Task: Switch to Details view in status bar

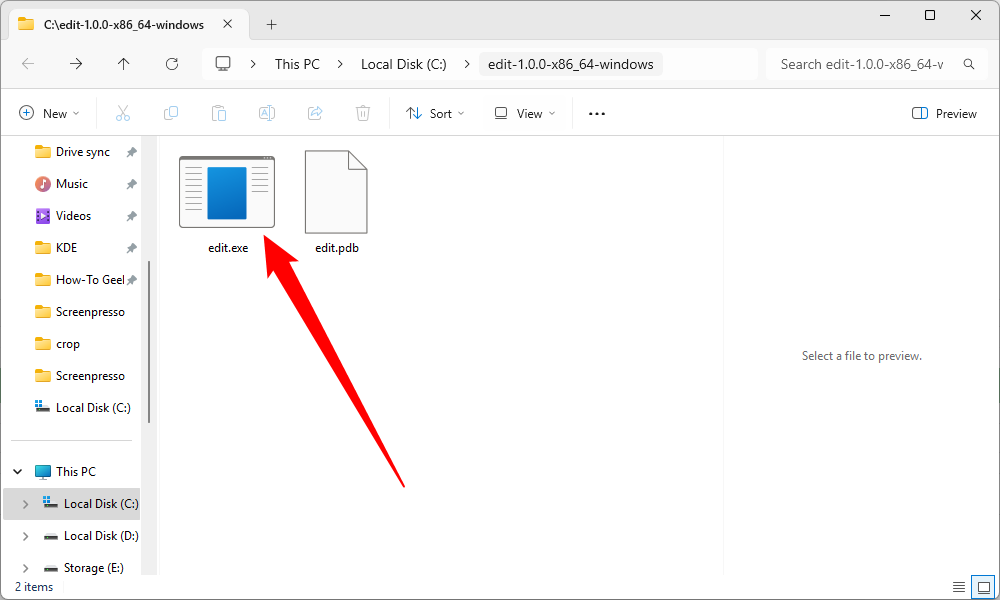Action: pos(959,587)
